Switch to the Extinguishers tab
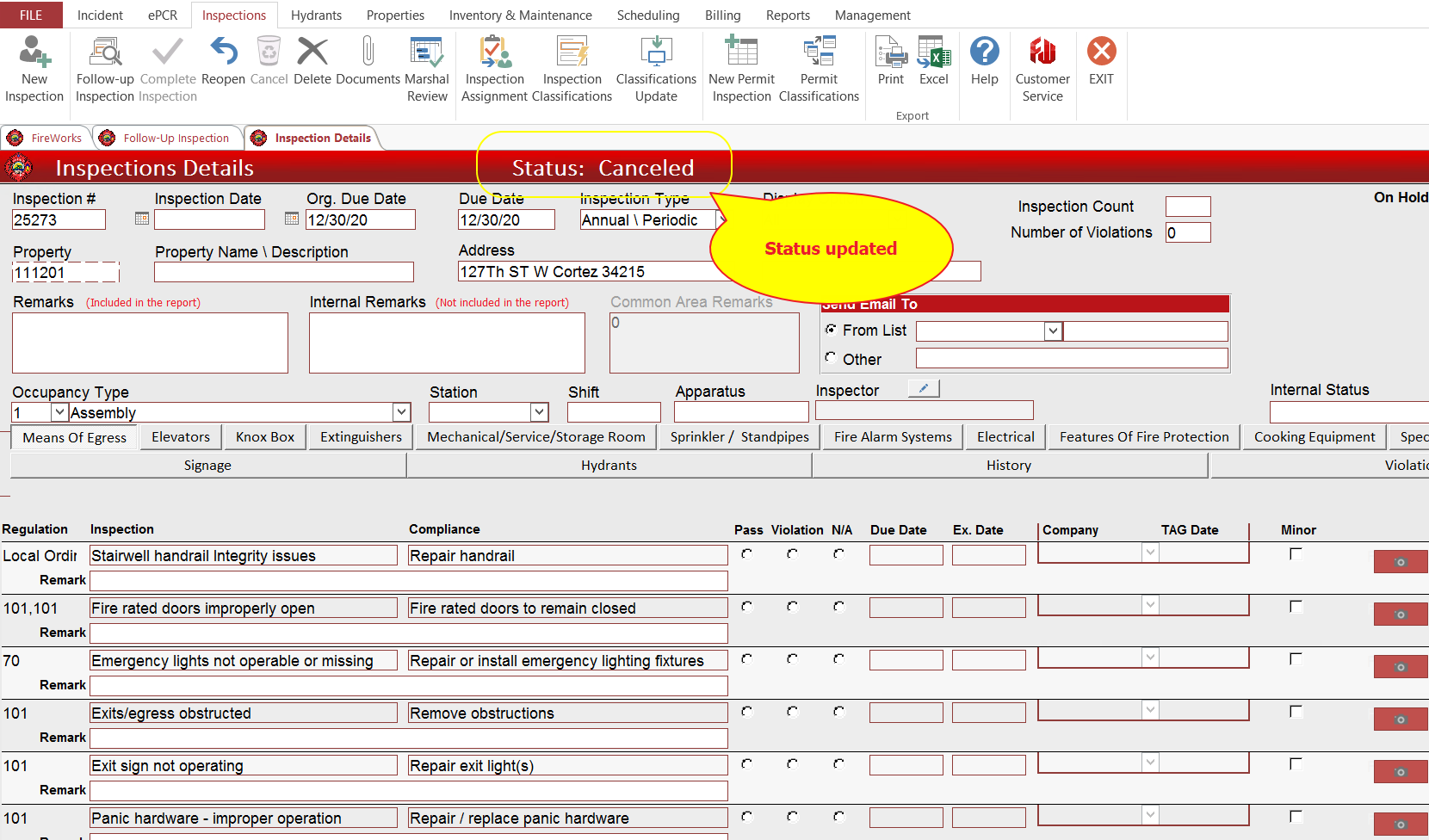The width and height of the screenshot is (1429, 840). point(361,437)
